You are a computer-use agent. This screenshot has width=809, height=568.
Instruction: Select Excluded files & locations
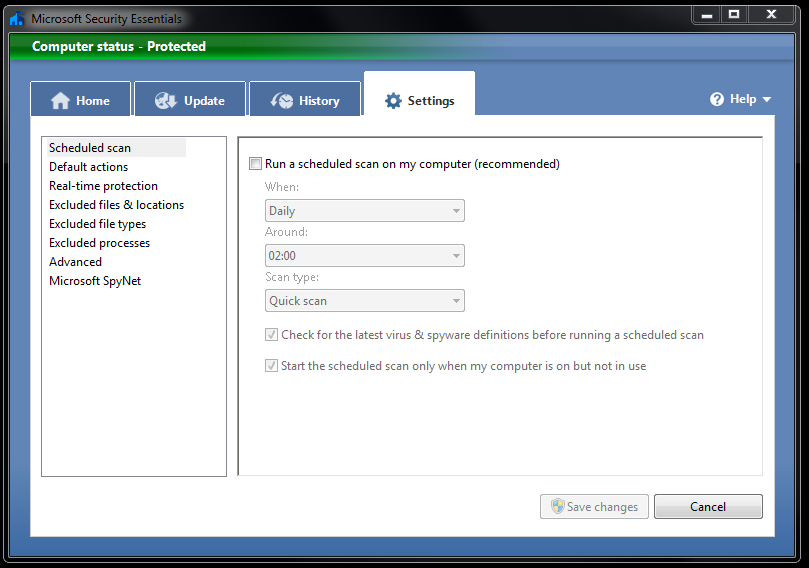tap(117, 205)
